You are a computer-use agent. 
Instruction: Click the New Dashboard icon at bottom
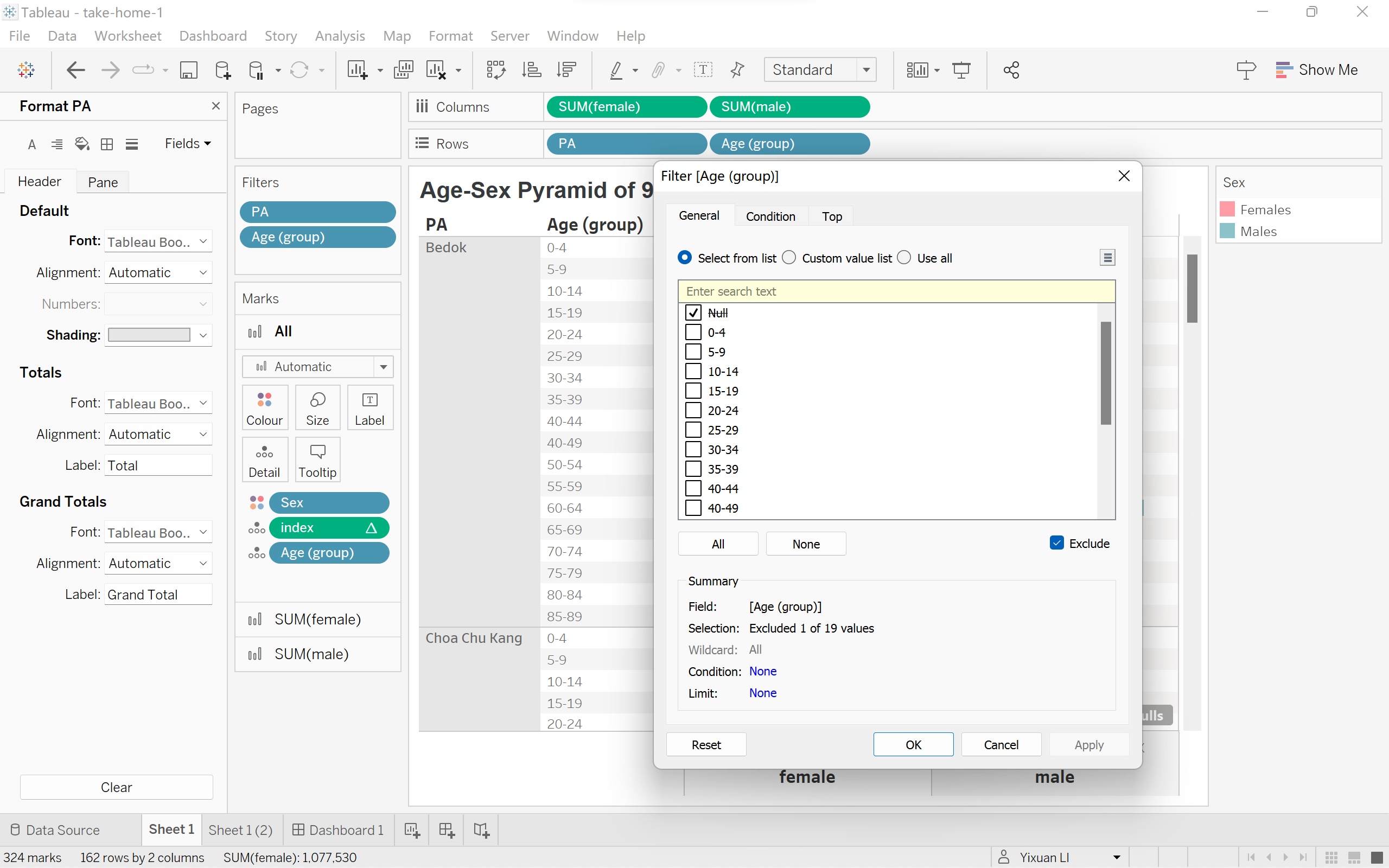pos(447,830)
